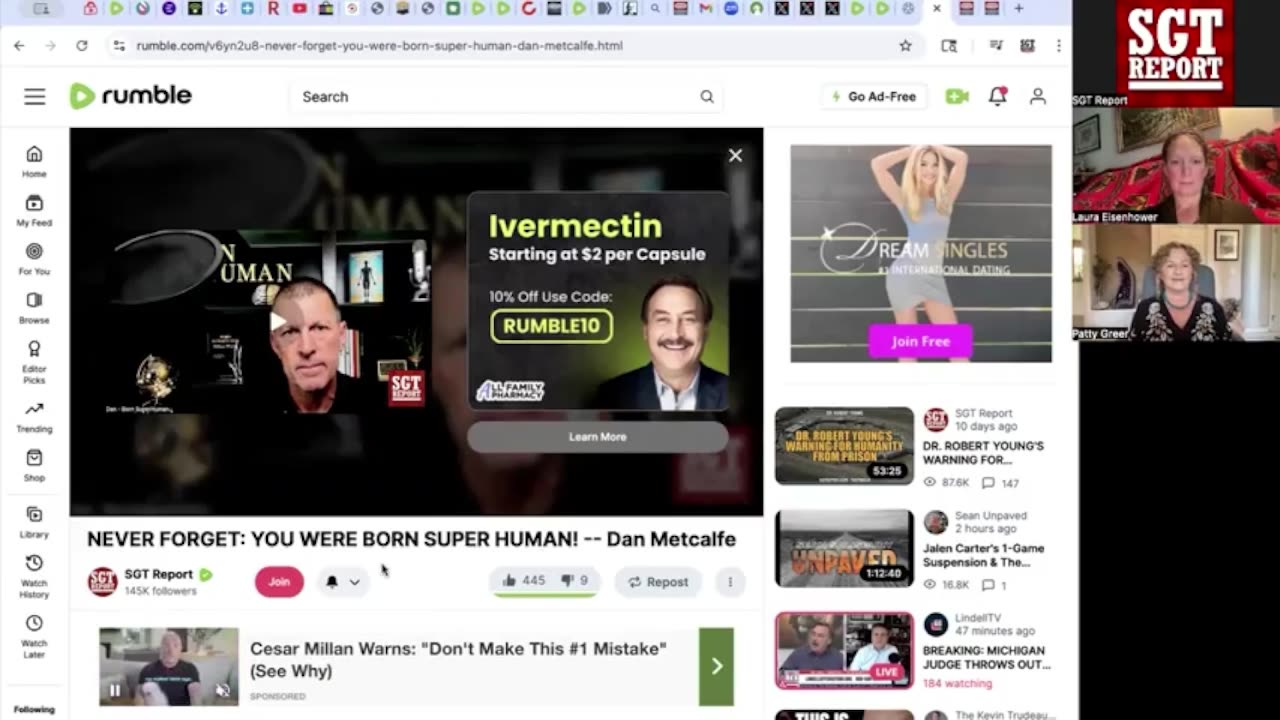Click LindellTV channel name

[977, 618]
